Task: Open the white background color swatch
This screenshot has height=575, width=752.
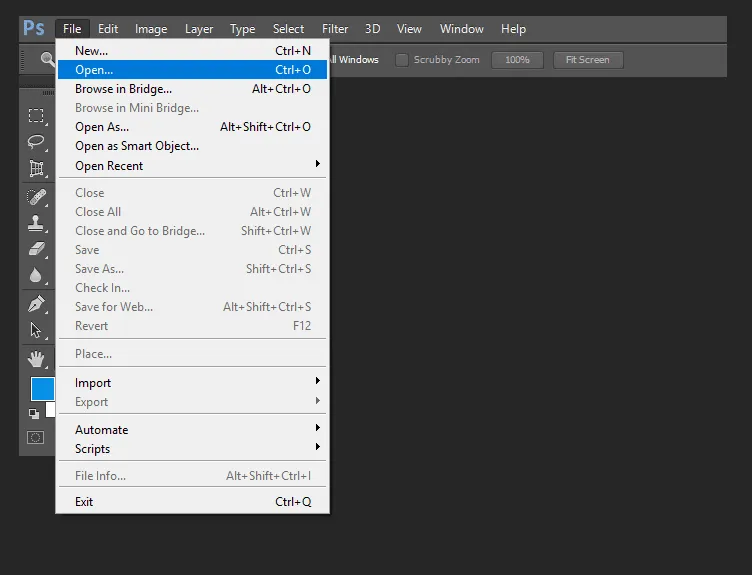Action: click(x=50, y=410)
